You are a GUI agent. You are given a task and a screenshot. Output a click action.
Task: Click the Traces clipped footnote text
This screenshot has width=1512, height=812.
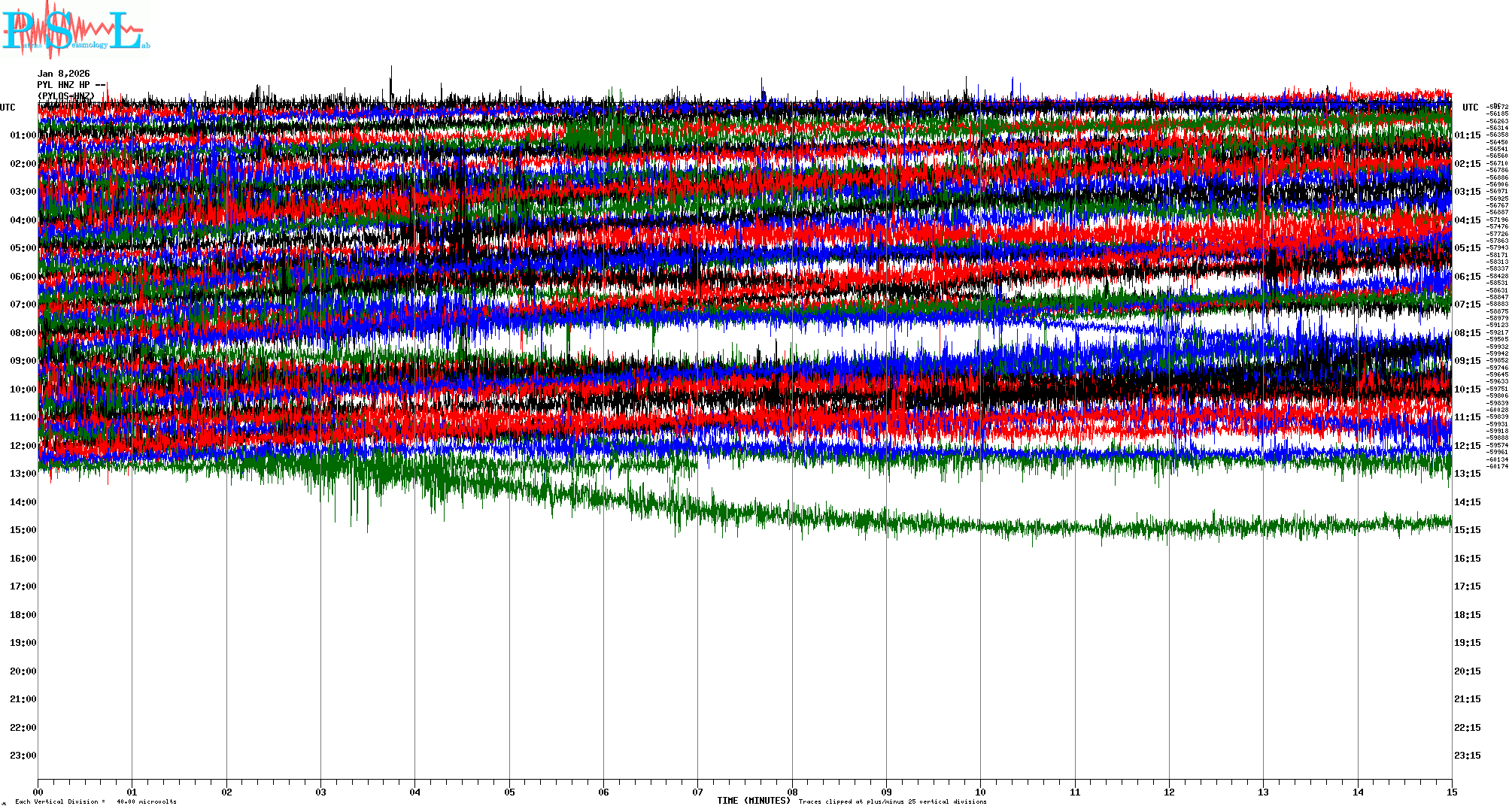[x=892, y=801]
